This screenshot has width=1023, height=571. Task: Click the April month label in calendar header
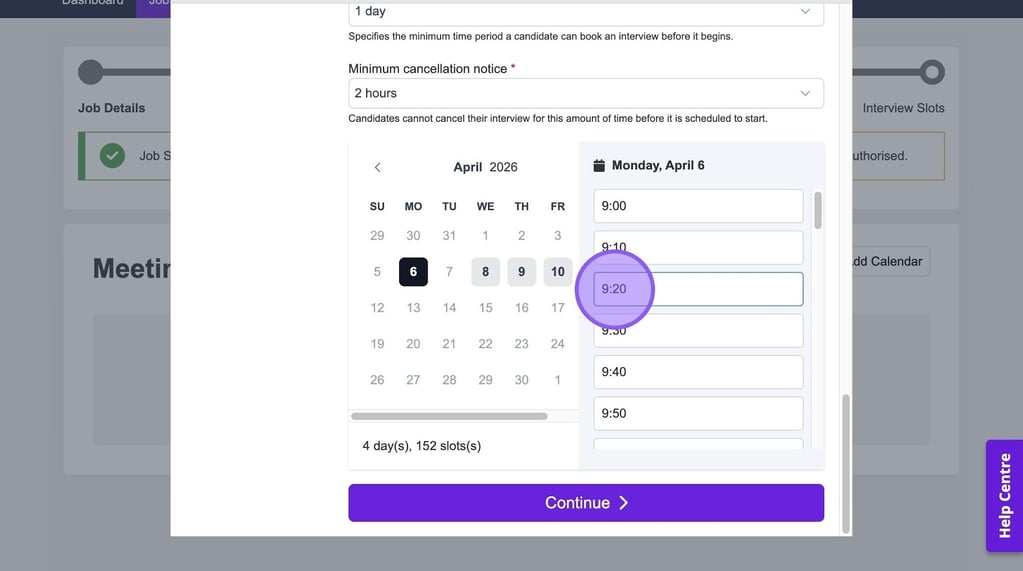tap(467, 167)
